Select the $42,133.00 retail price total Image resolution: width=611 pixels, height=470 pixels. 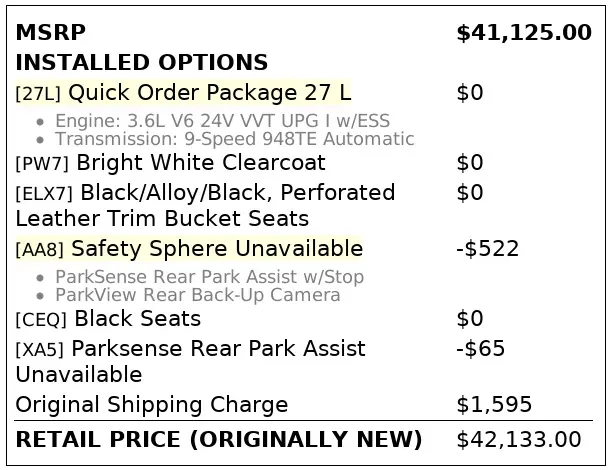click(x=518, y=439)
